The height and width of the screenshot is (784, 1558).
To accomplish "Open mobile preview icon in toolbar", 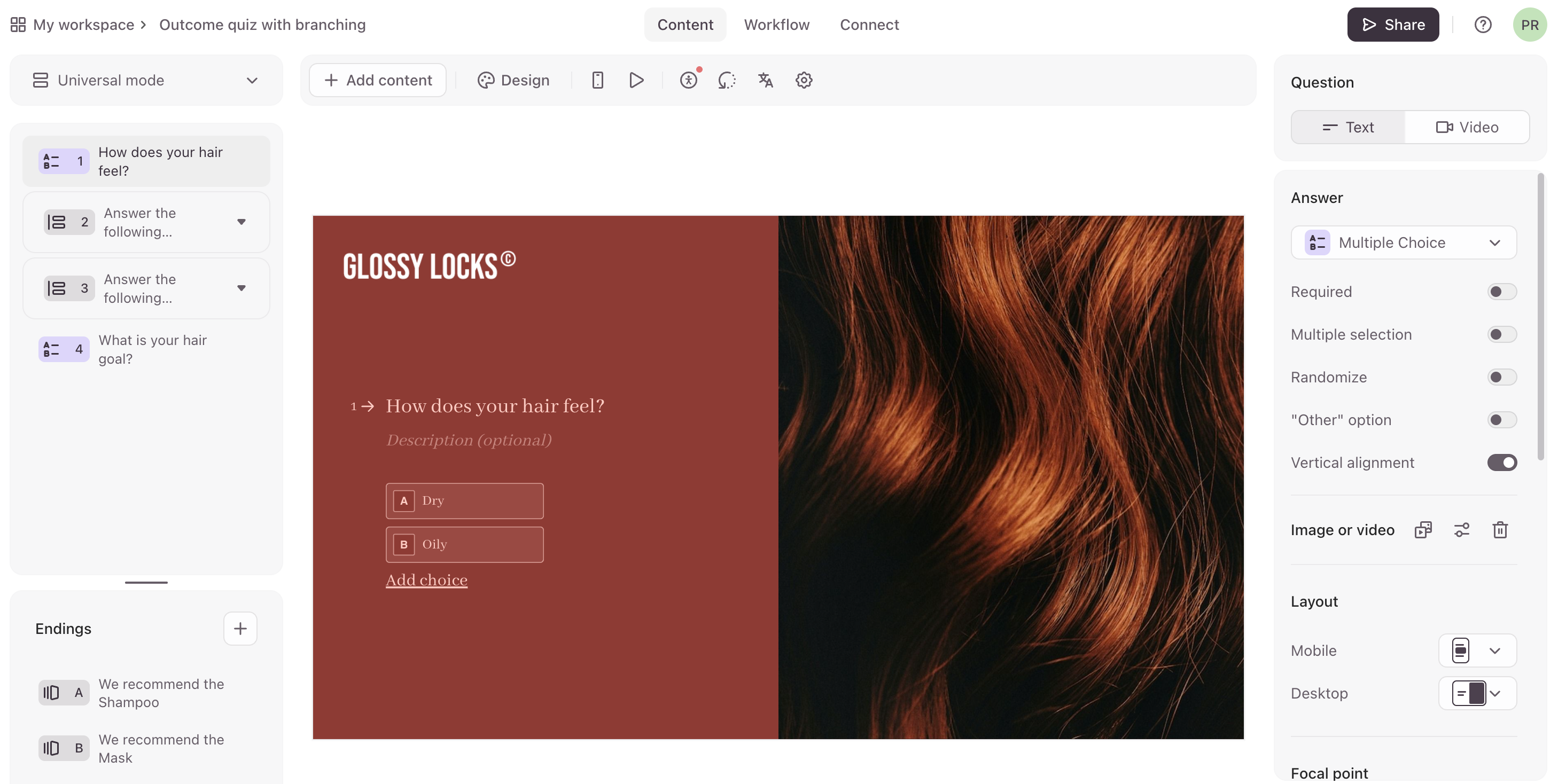I will click(x=597, y=81).
